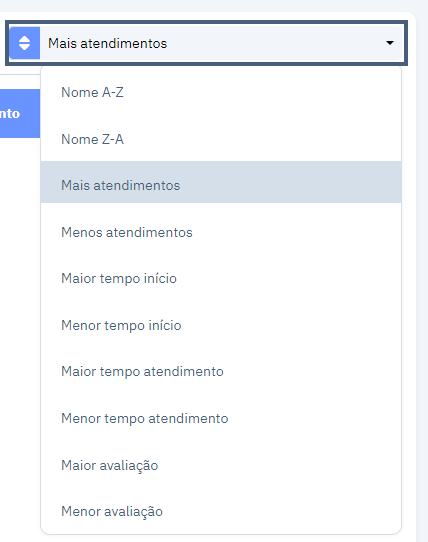Screen dimensions: 428x542
Task: Click the blue sort arrows icon
Action: pyautogui.click(x=25, y=43)
